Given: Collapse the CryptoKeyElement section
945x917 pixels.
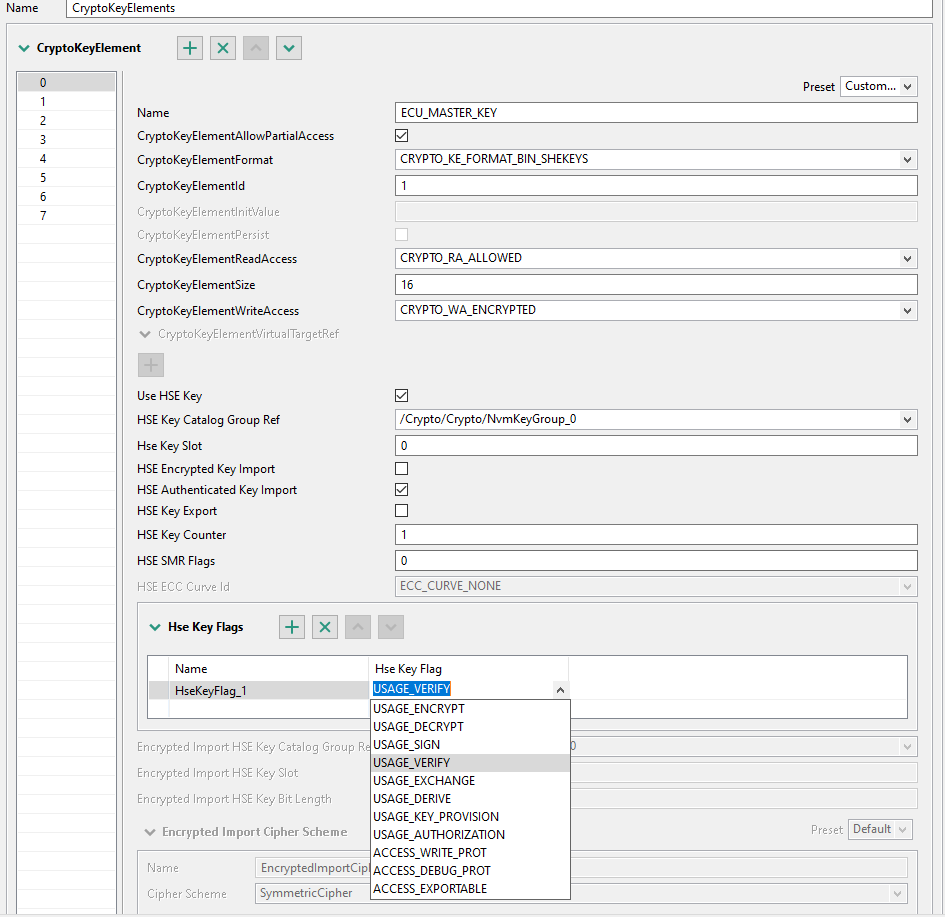Looking at the screenshot, I should [x=22, y=47].
